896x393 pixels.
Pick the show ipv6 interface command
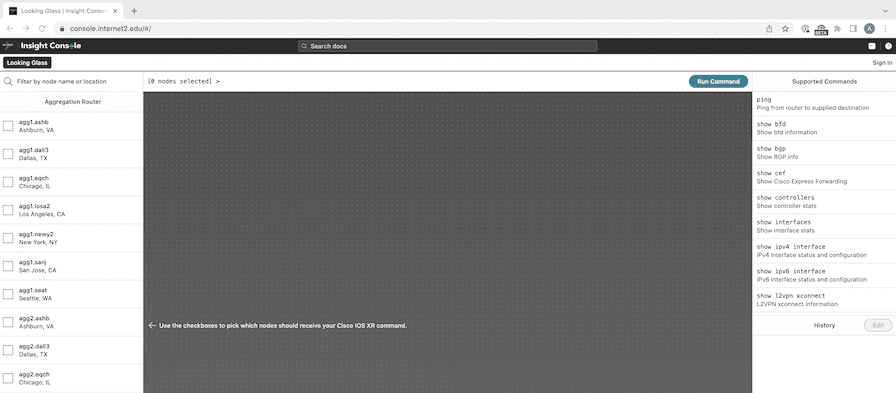[824, 275]
